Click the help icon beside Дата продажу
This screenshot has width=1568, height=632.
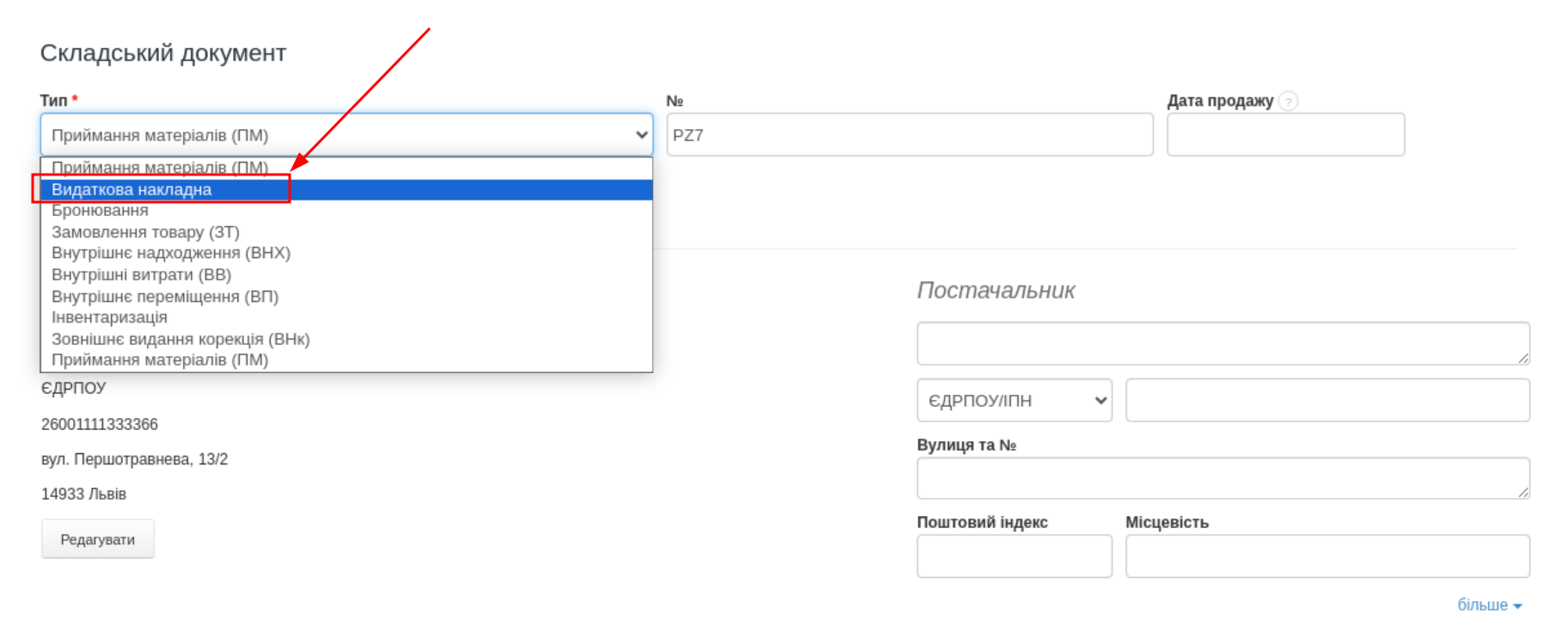[1288, 101]
